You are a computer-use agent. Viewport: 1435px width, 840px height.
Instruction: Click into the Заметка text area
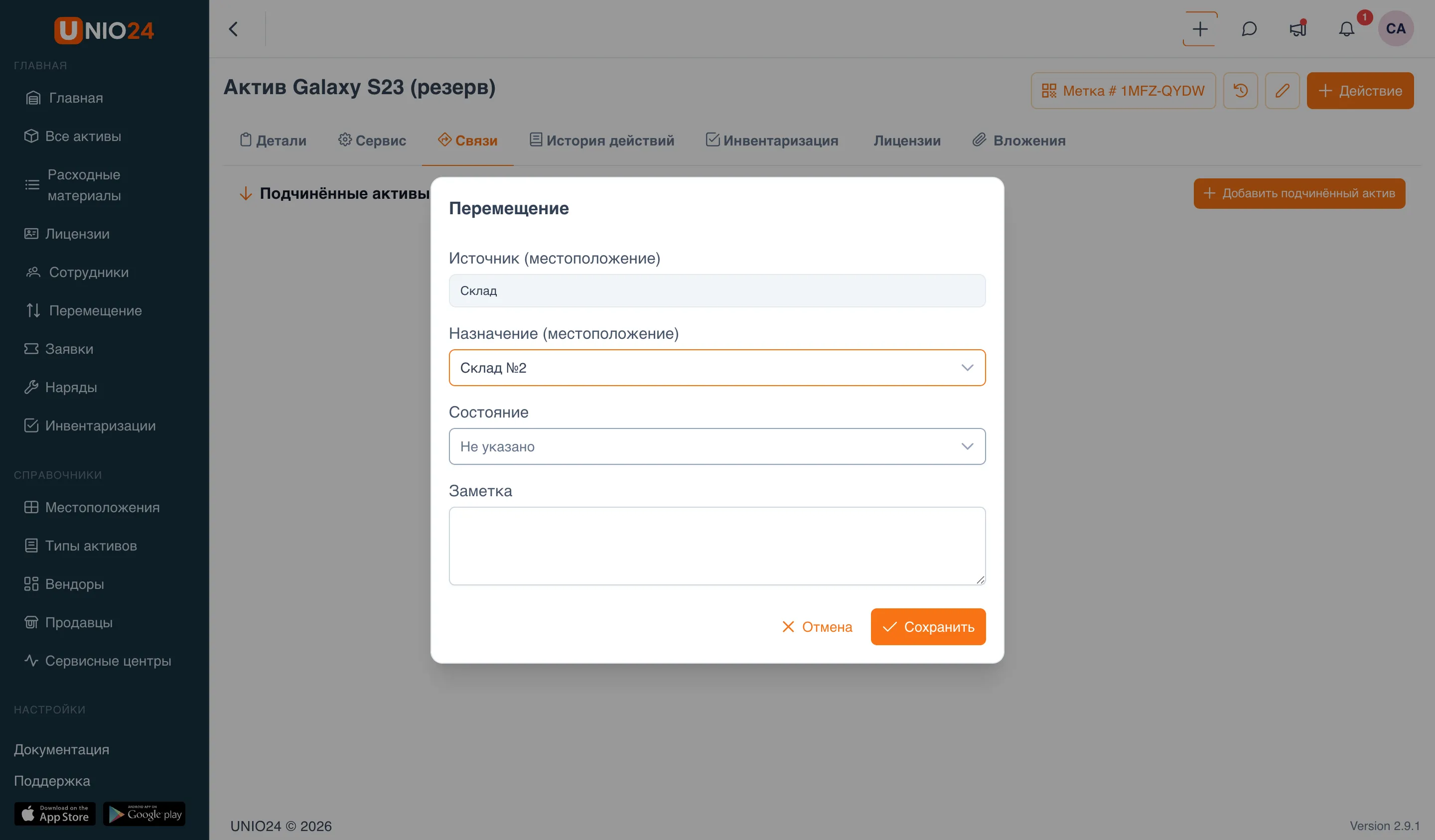click(x=717, y=546)
